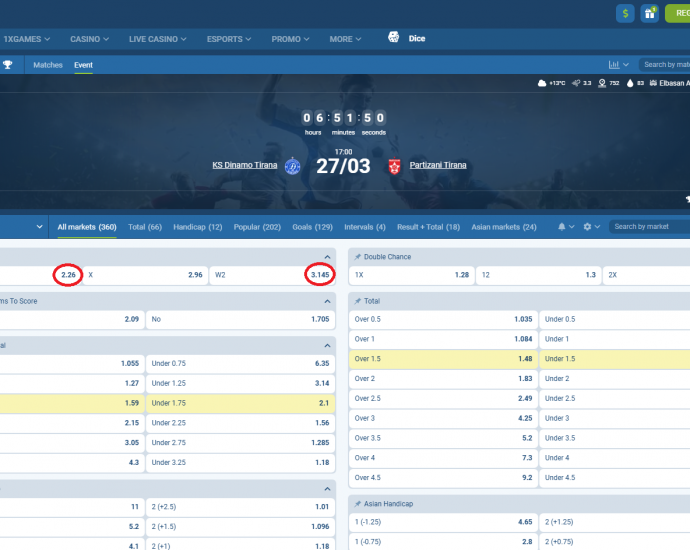Click the pin icon beside Asian Handicap
The width and height of the screenshot is (690, 550).
[357, 504]
